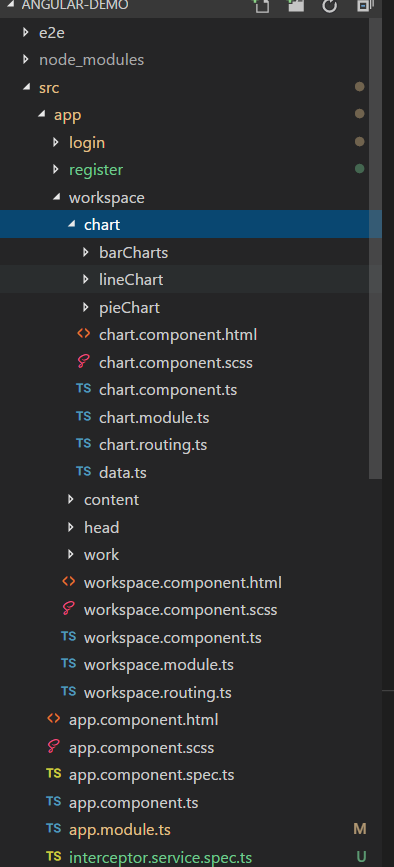Expand the pieChart folder arrow

[85, 307]
